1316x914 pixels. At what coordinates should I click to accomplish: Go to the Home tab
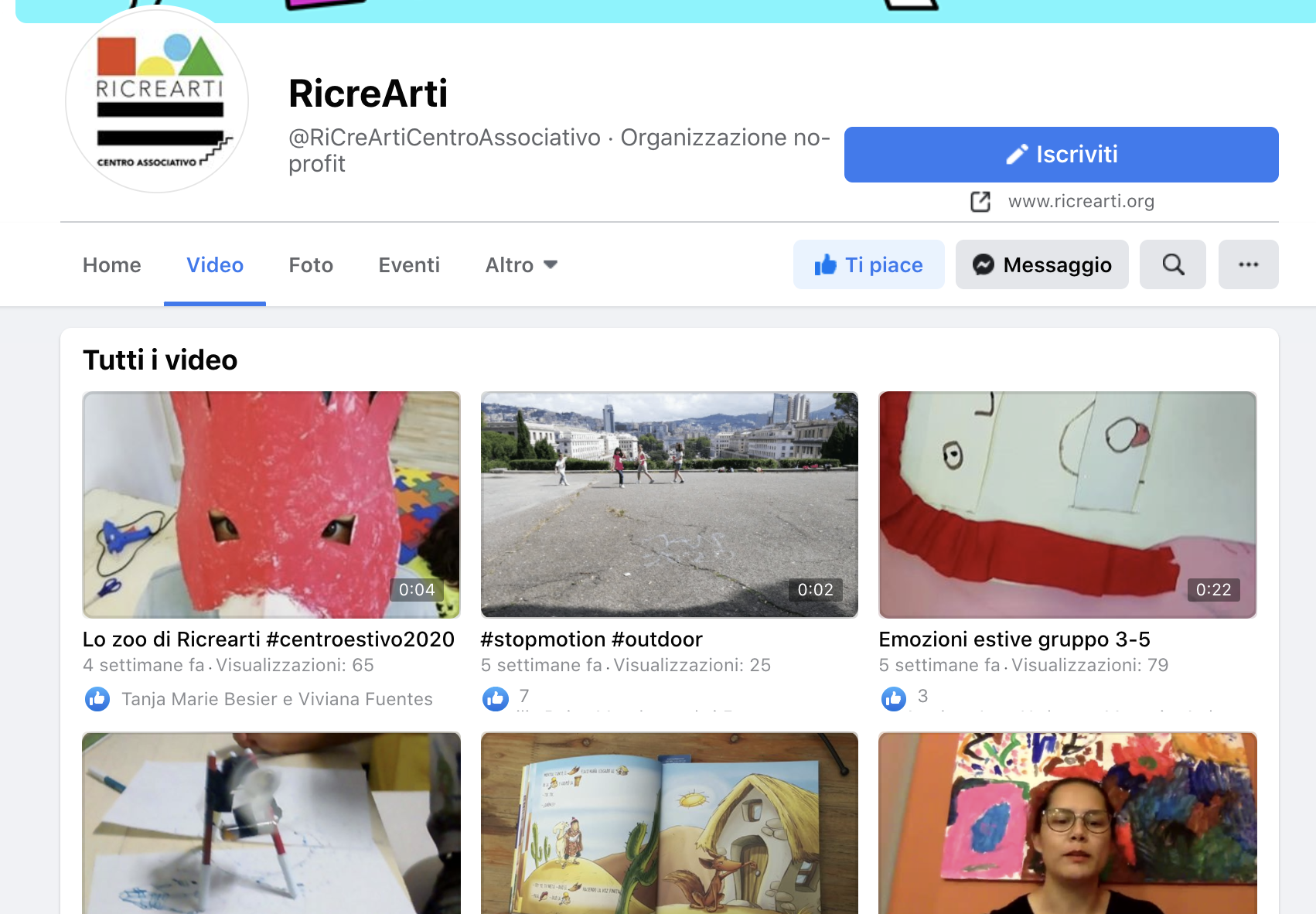[x=112, y=265]
